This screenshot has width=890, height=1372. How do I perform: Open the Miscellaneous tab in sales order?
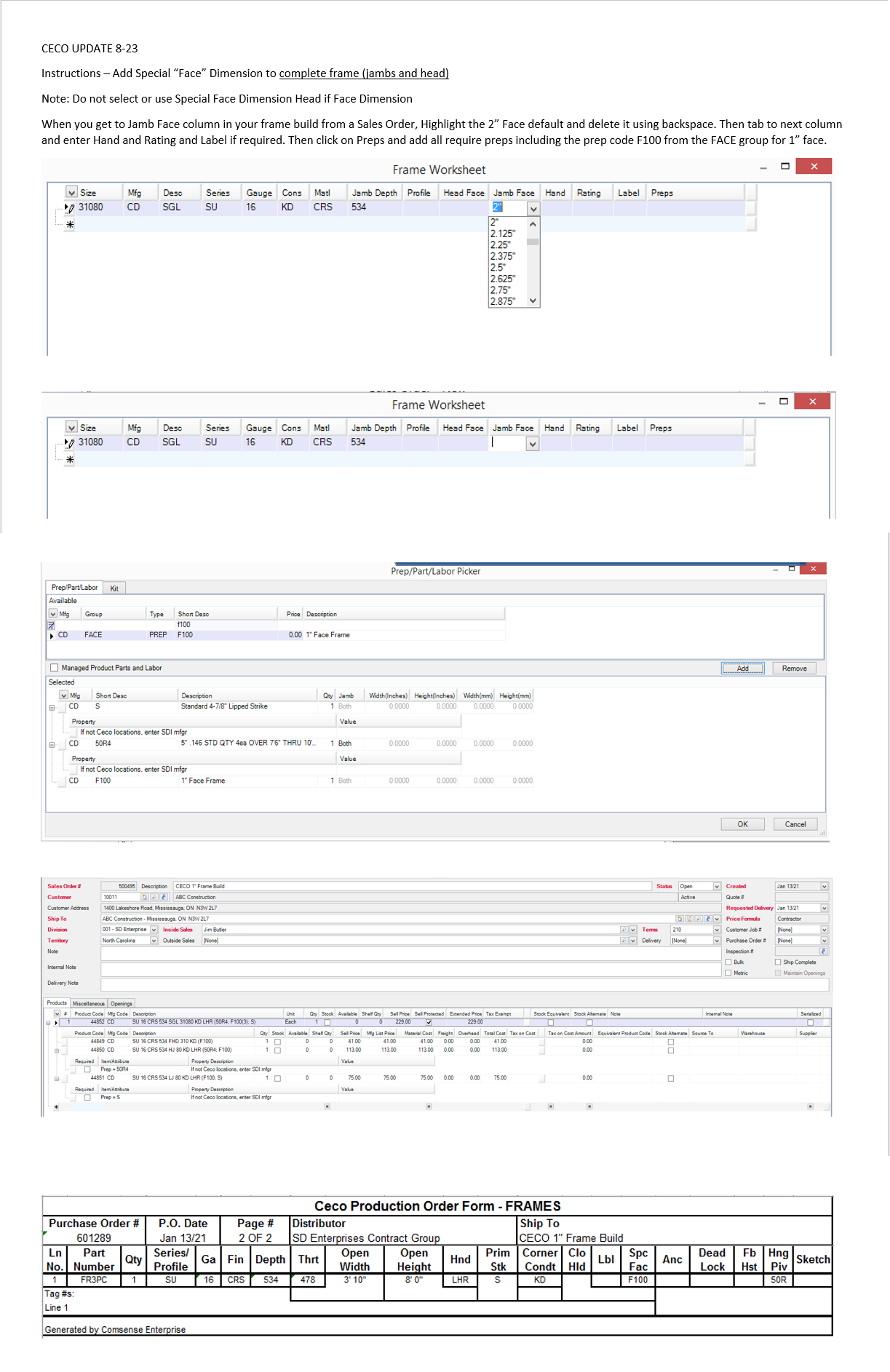[x=88, y=1004]
